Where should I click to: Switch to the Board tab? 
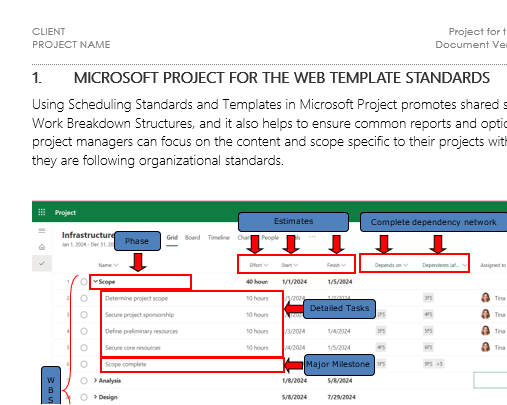(192, 238)
